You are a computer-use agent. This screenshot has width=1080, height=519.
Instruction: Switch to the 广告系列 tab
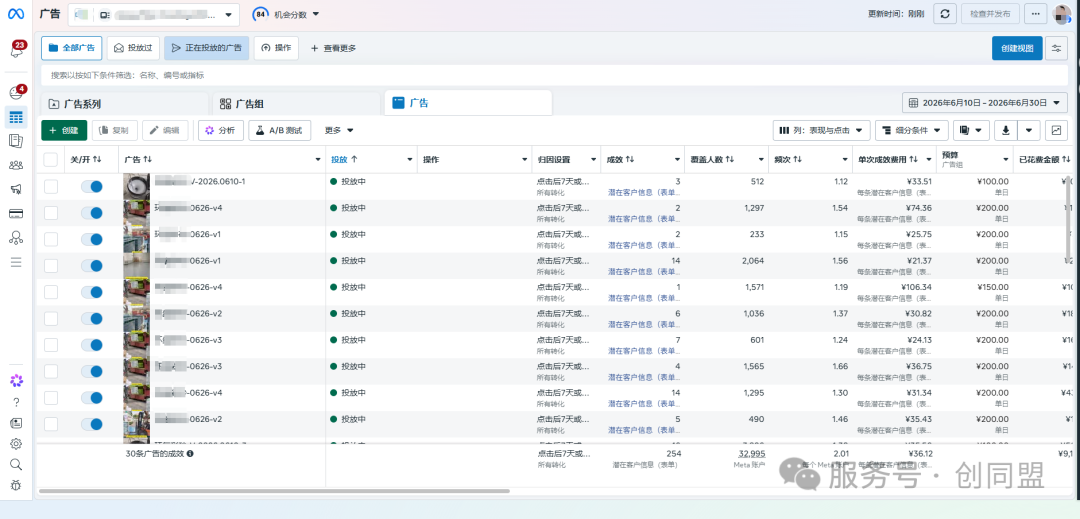[x=124, y=104]
